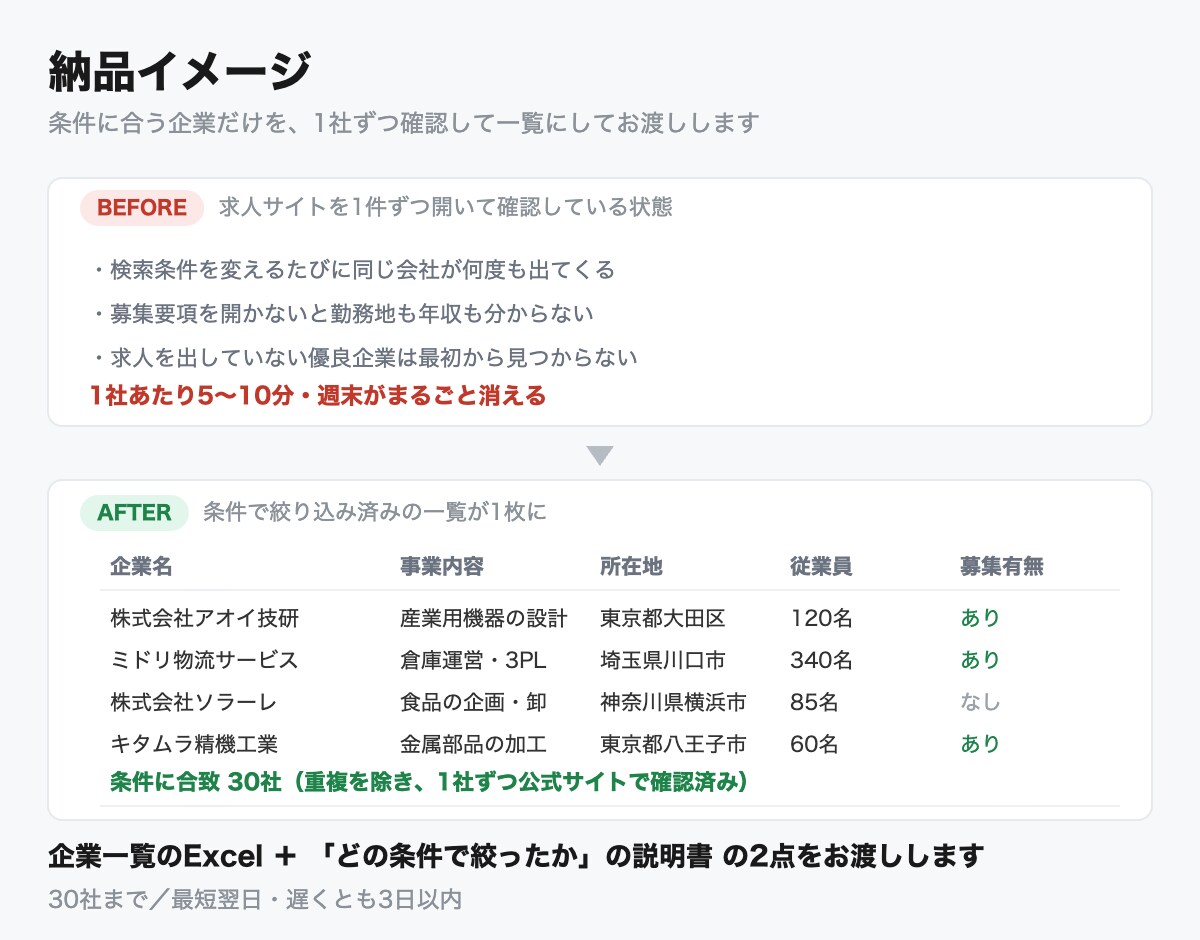Click bullet 募集要項を開かないと勤務地も年収も分からない
This screenshot has width=1200, height=940.
341,313
